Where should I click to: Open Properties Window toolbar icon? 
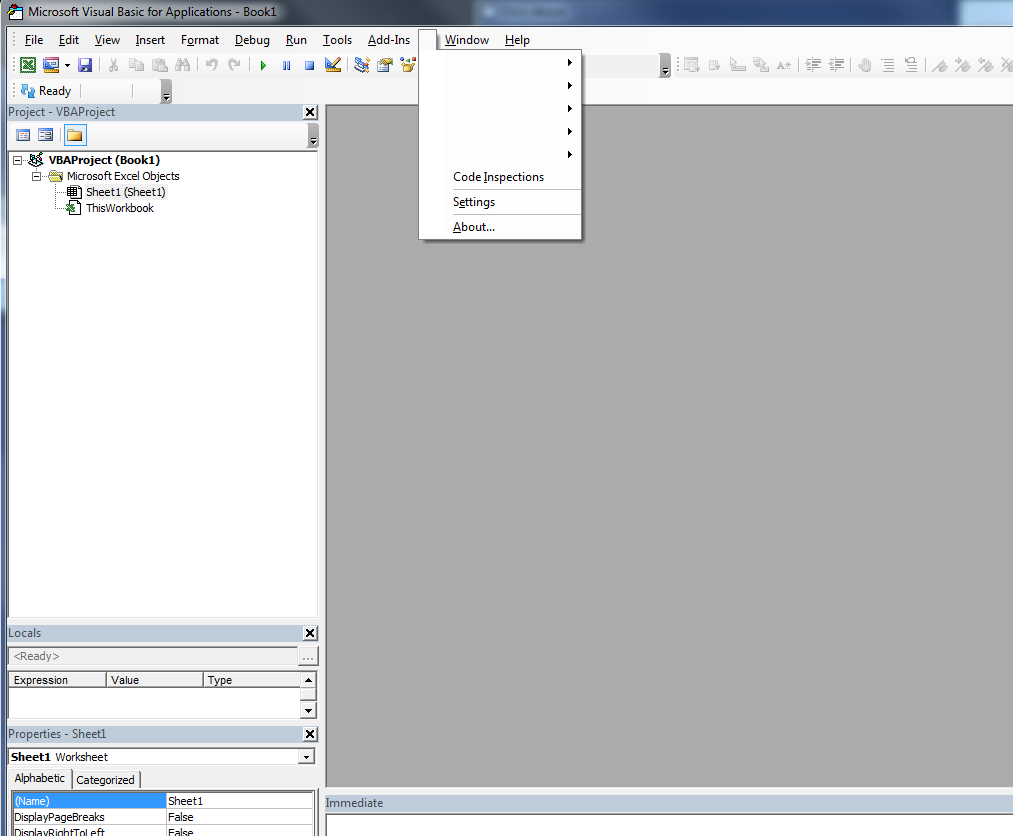(x=385, y=65)
